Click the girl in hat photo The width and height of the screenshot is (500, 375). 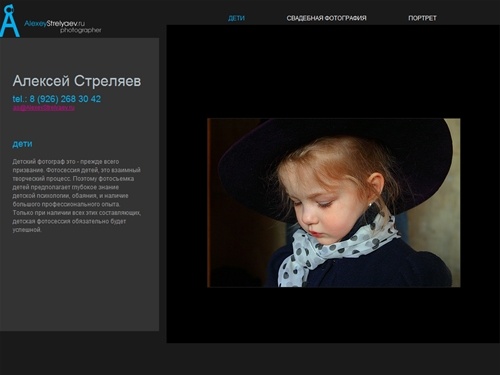click(334, 203)
